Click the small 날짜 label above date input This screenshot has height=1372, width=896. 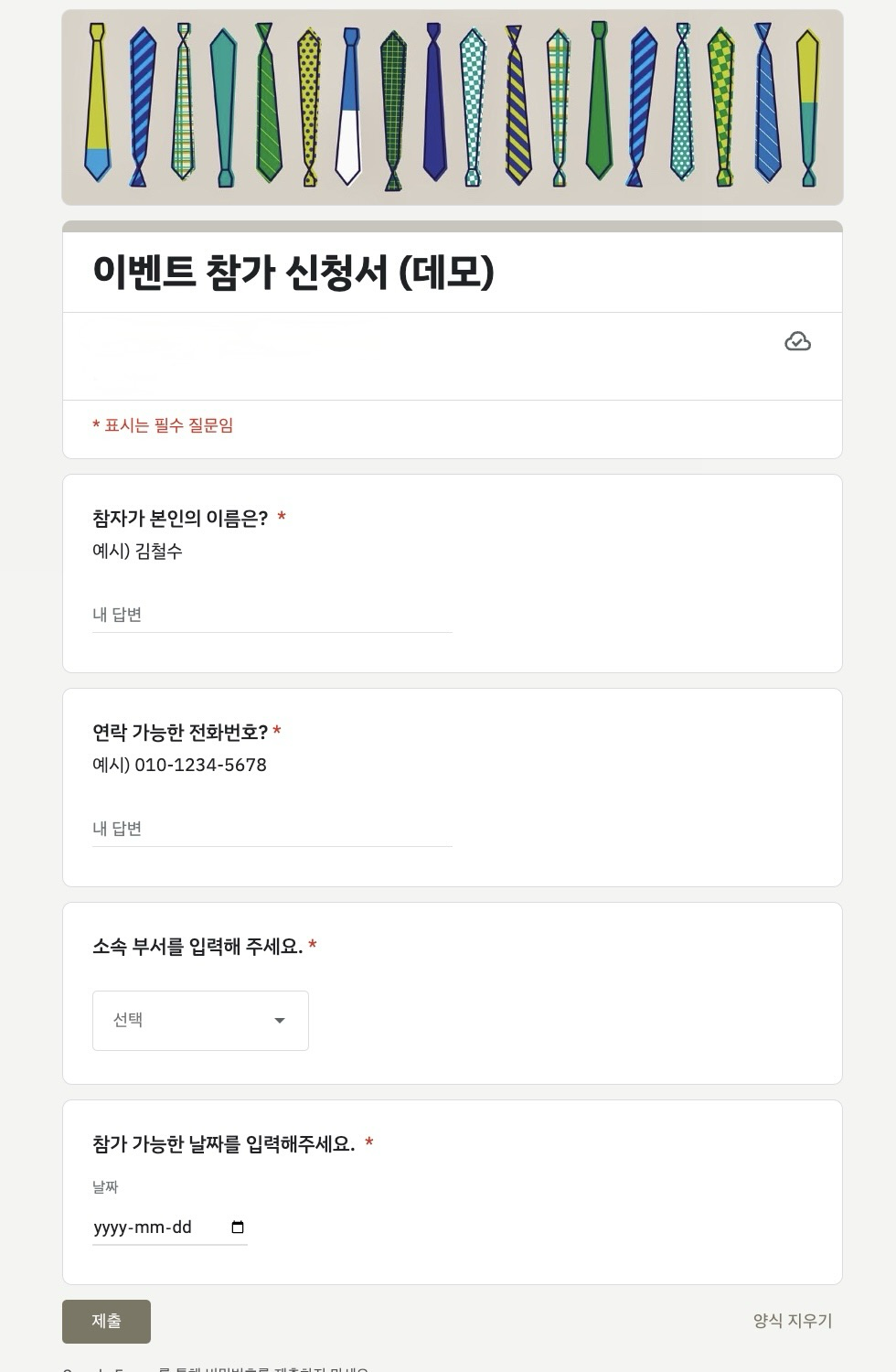tap(105, 1187)
